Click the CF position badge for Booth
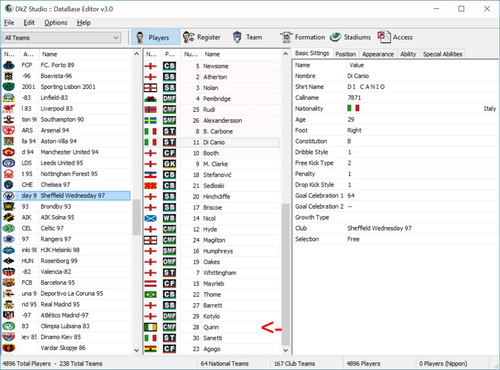This screenshot has height=370, width=500. pos(169,153)
